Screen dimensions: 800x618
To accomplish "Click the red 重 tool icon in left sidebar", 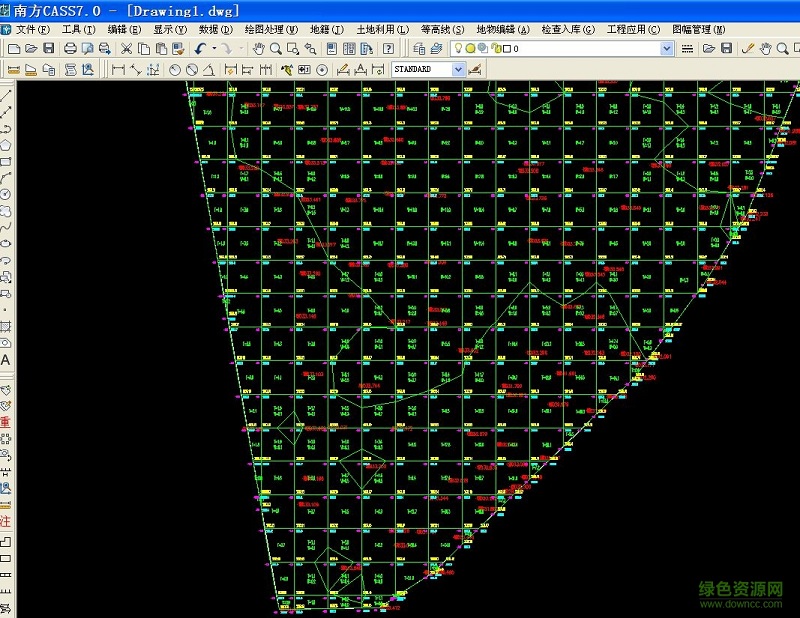I will click(x=6, y=422).
